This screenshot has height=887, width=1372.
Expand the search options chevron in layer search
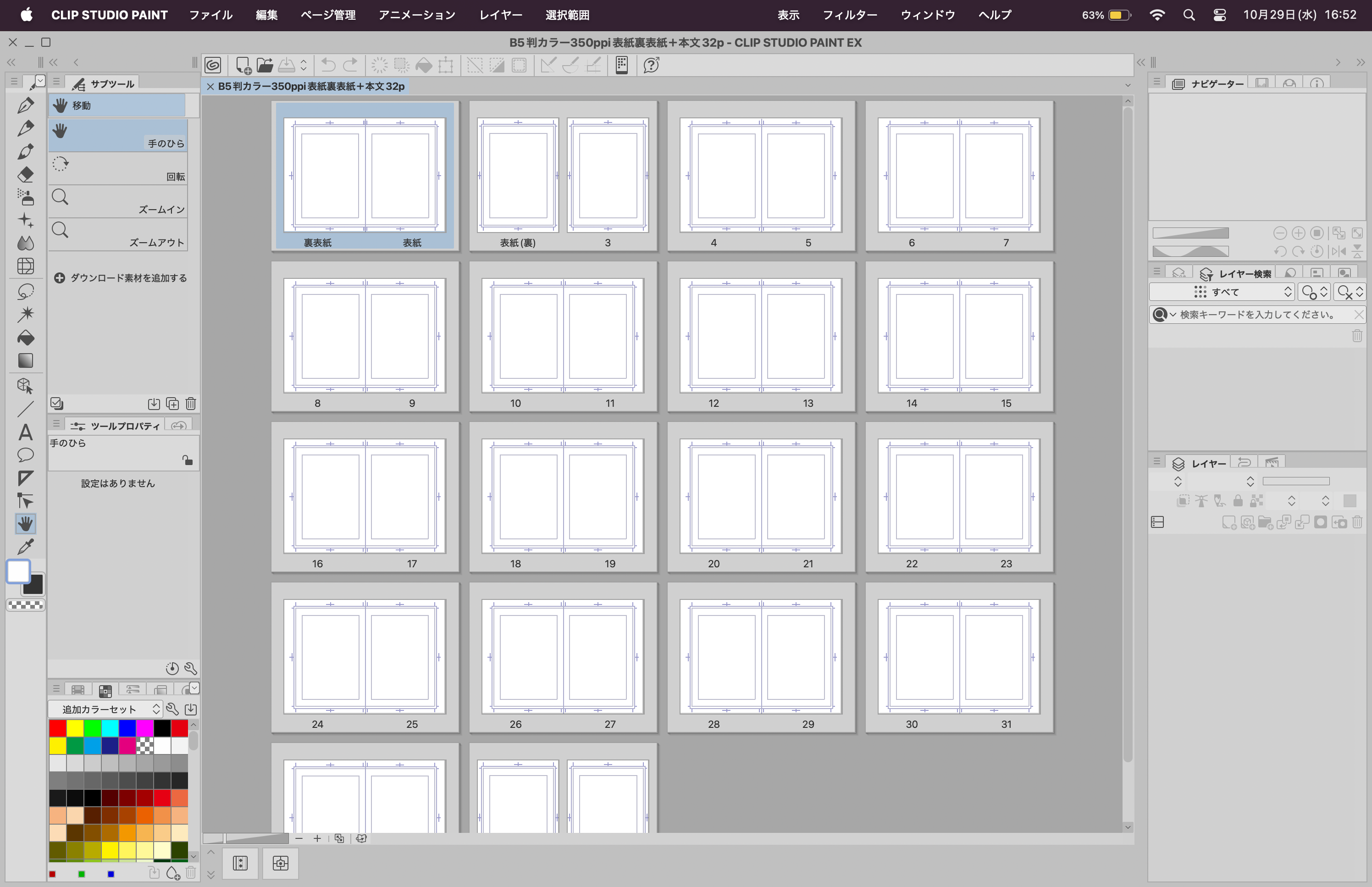[x=1173, y=315]
